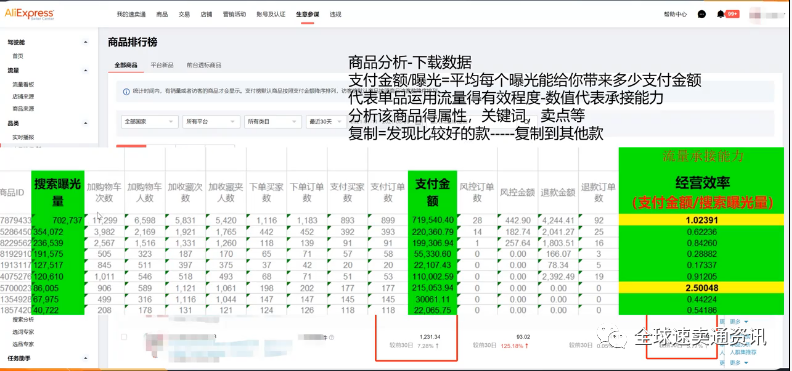Select the yellow cell 1.02391
Image resolution: width=792 pixels, height=371 pixels.
click(x=702, y=220)
